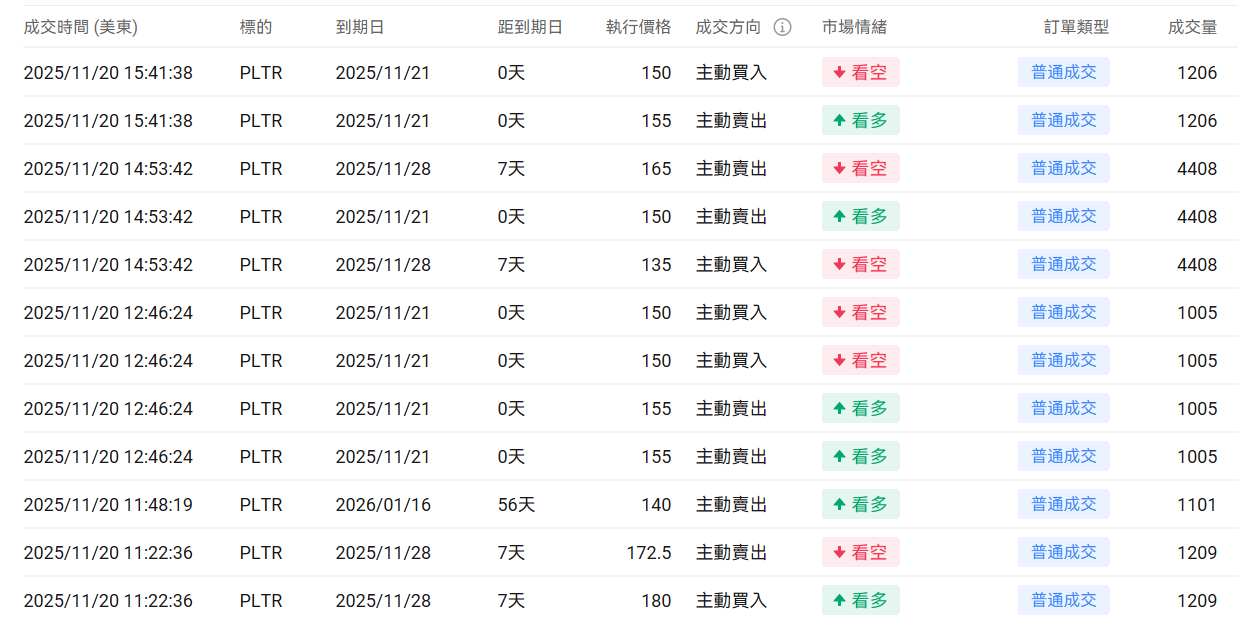Click the 到期日 column header

360,27
